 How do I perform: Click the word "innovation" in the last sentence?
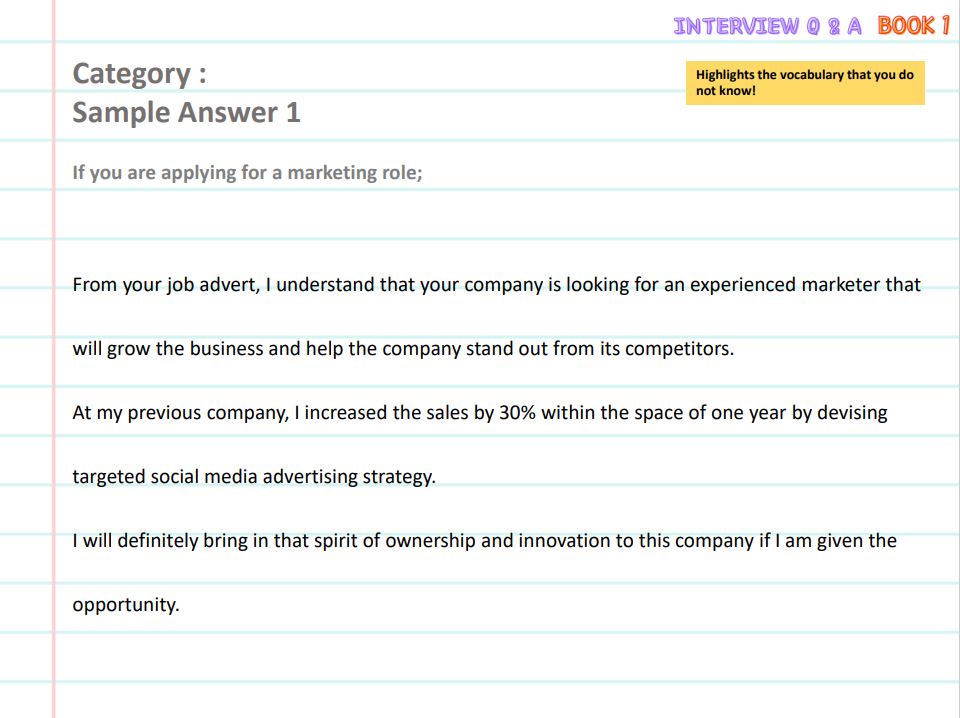click(x=563, y=540)
